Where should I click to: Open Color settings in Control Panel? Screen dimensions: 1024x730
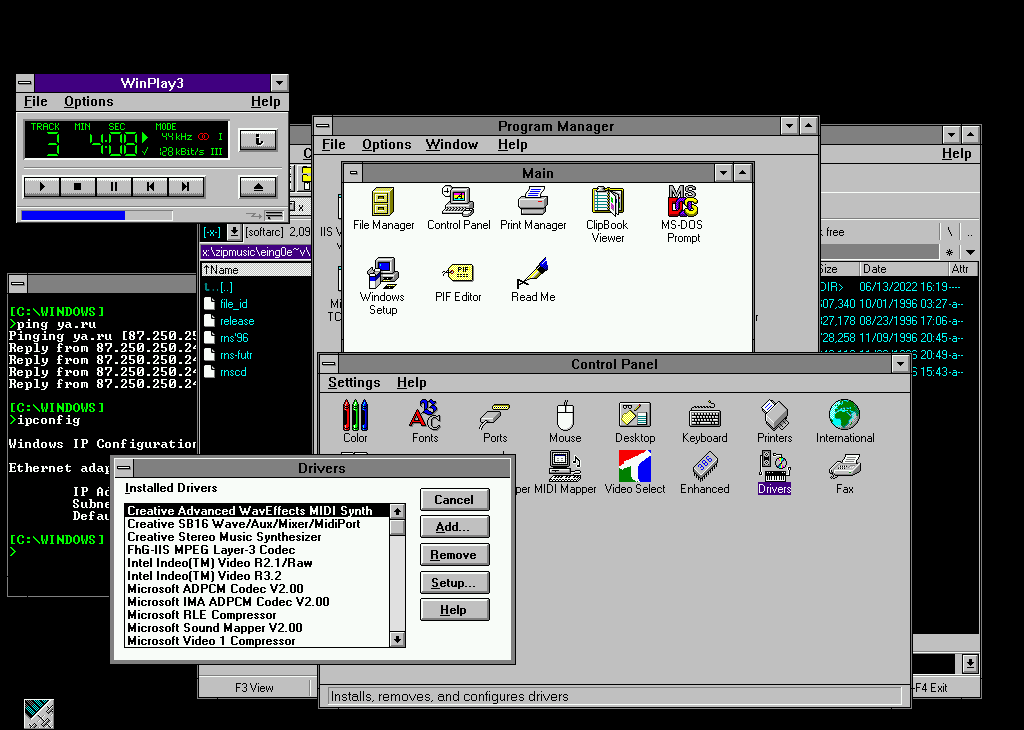tap(355, 421)
